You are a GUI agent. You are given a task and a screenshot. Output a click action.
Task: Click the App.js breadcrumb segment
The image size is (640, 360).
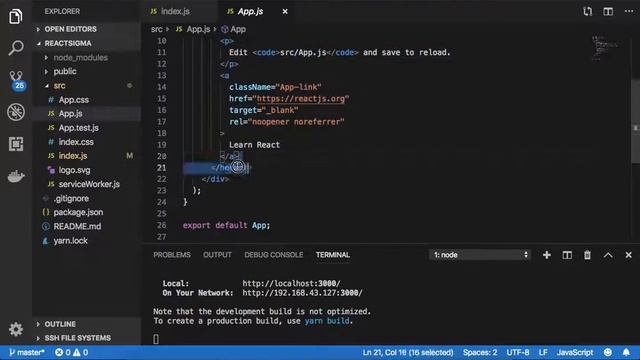[x=193, y=29]
